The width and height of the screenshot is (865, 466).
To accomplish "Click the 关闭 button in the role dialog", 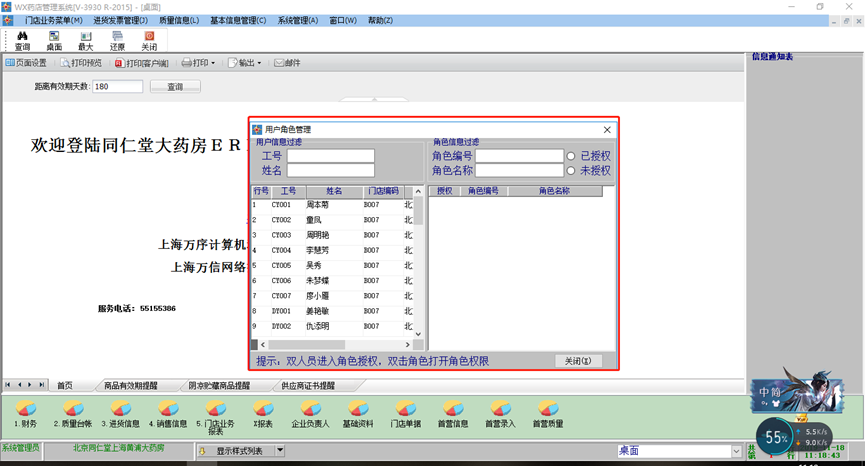I will 578,361.
